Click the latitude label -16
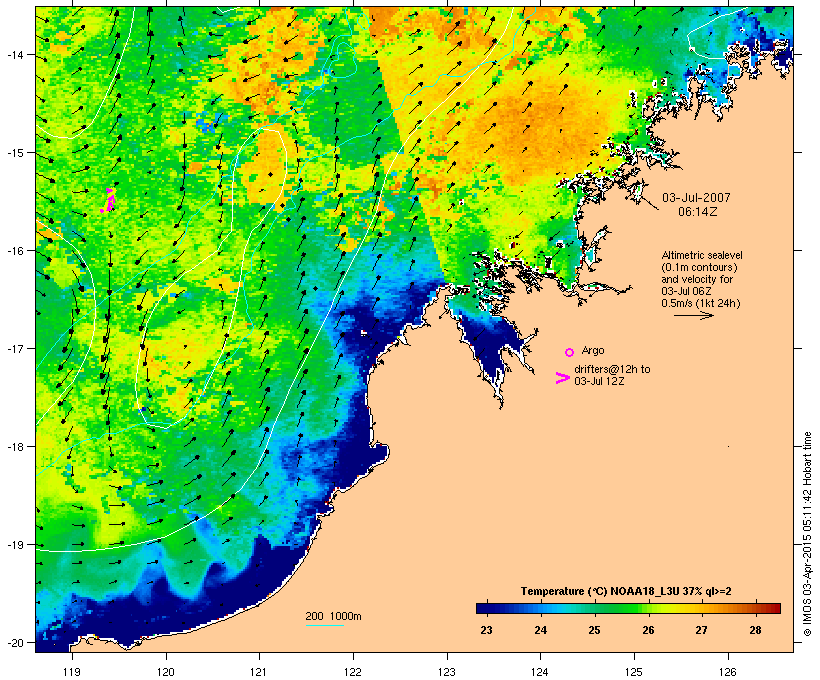 tap(14, 251)
